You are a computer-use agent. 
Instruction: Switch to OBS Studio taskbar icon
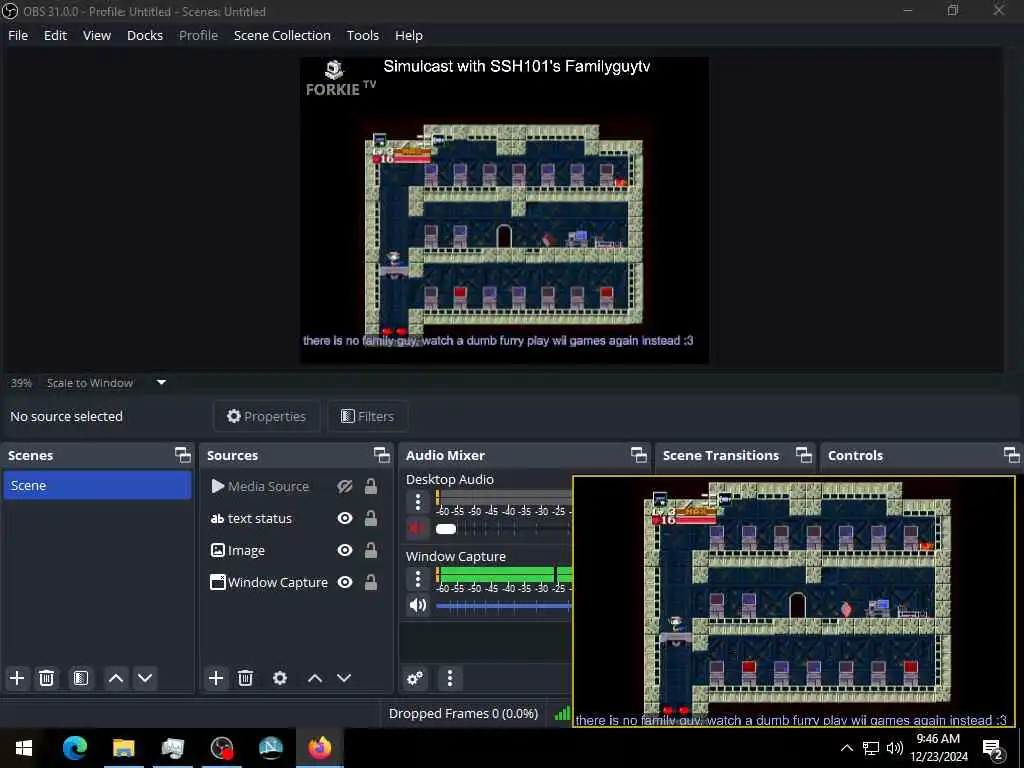[221, 748]
